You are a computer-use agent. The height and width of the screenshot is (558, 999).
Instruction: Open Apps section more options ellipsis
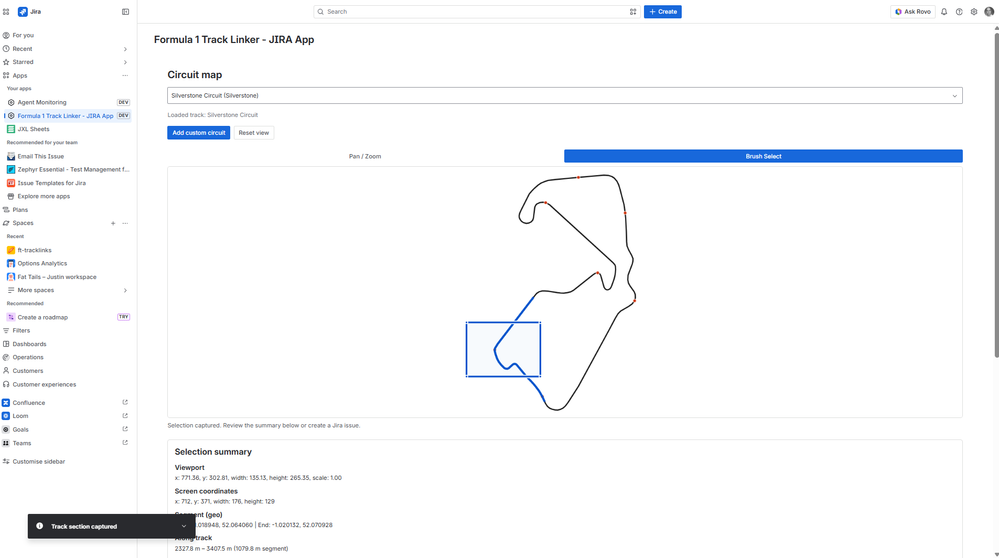coord(125,75)
